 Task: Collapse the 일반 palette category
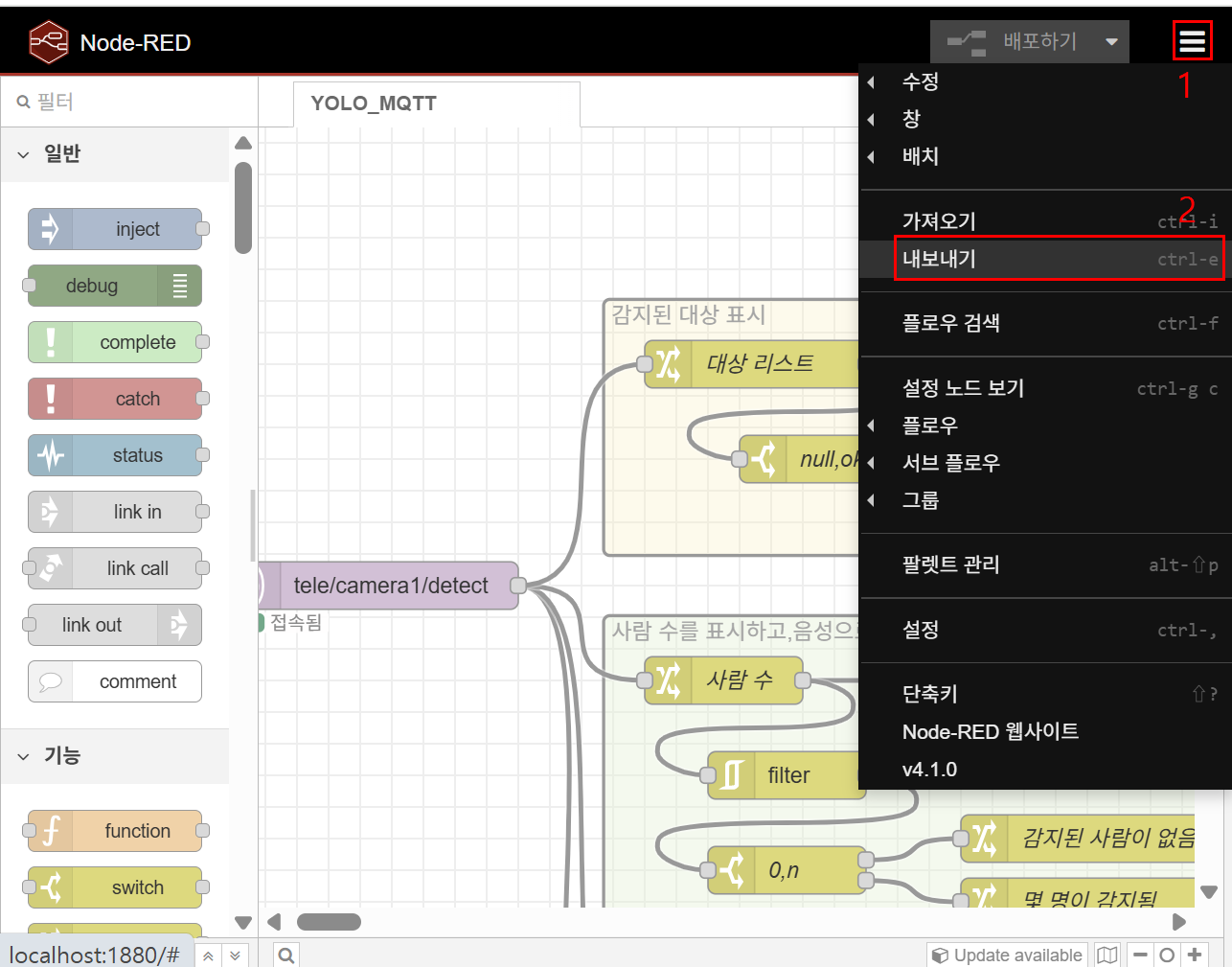[x=24, y=154]
